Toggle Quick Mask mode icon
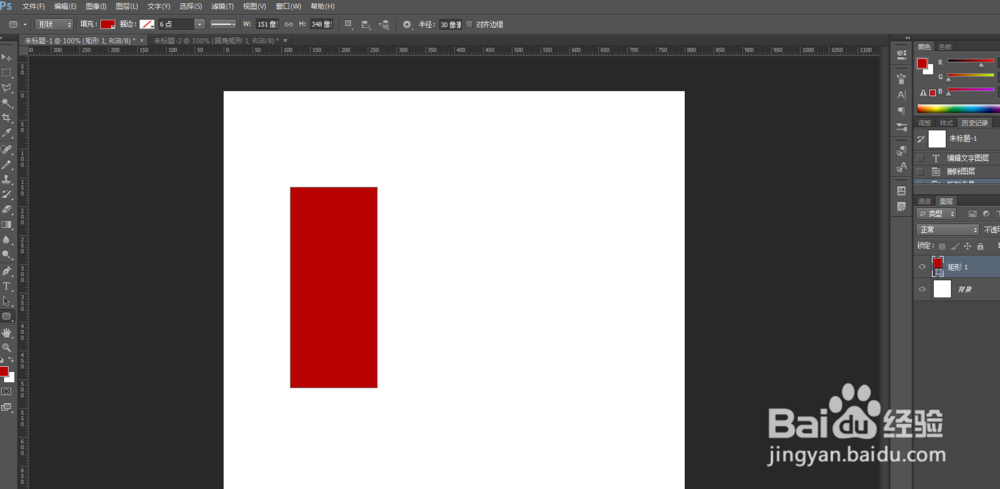Image resolution: width=1000 pixels, height=489 pixels. (x=6, y=391)
